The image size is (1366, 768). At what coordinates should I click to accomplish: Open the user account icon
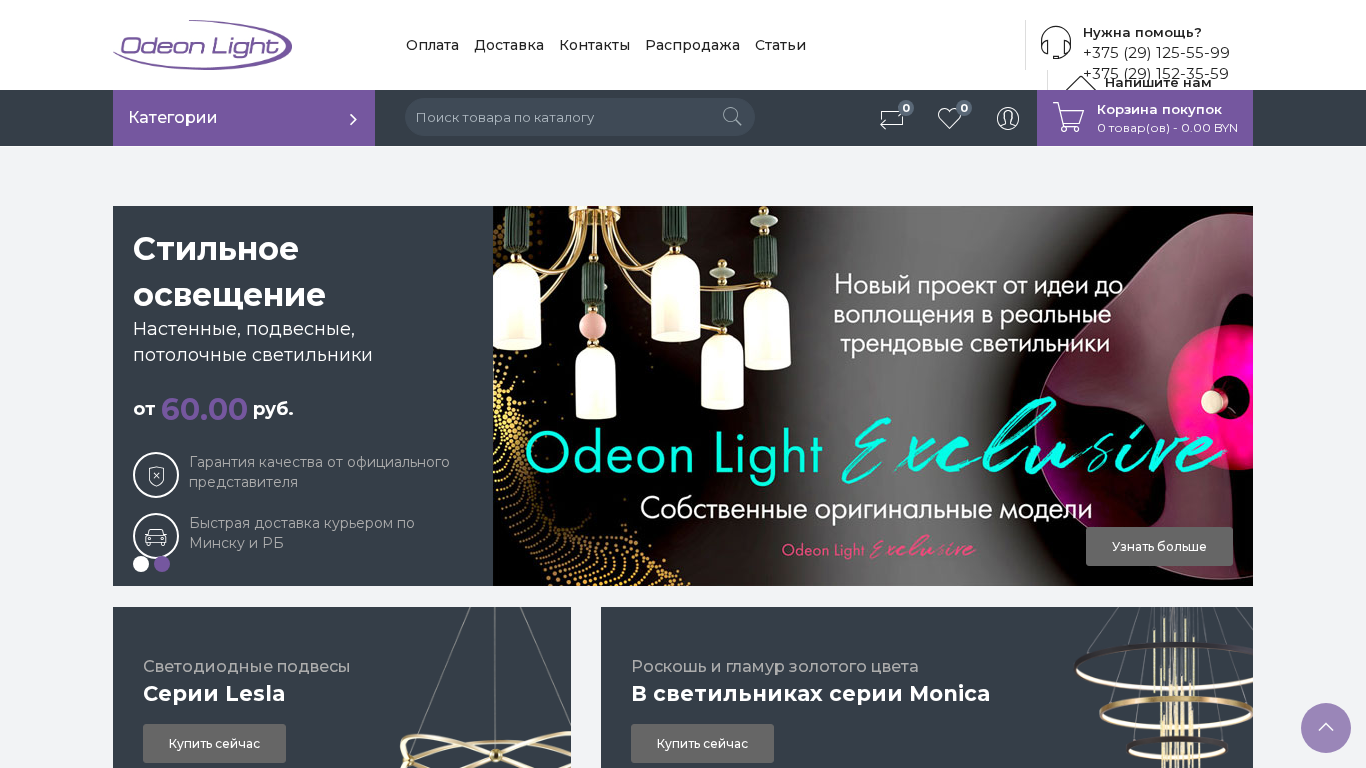pos(1008,118)
